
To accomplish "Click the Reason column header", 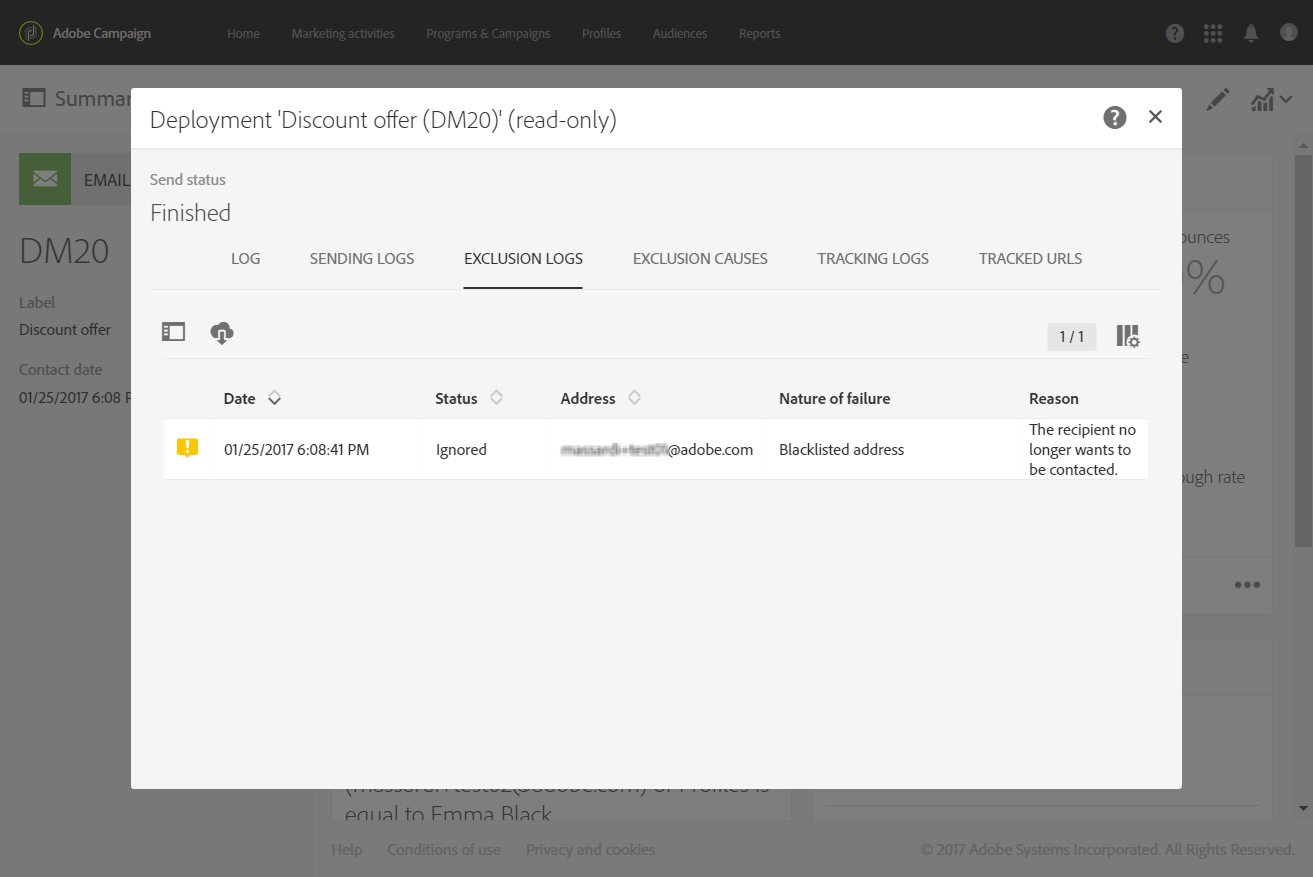I will click(x=1054, y=398).
